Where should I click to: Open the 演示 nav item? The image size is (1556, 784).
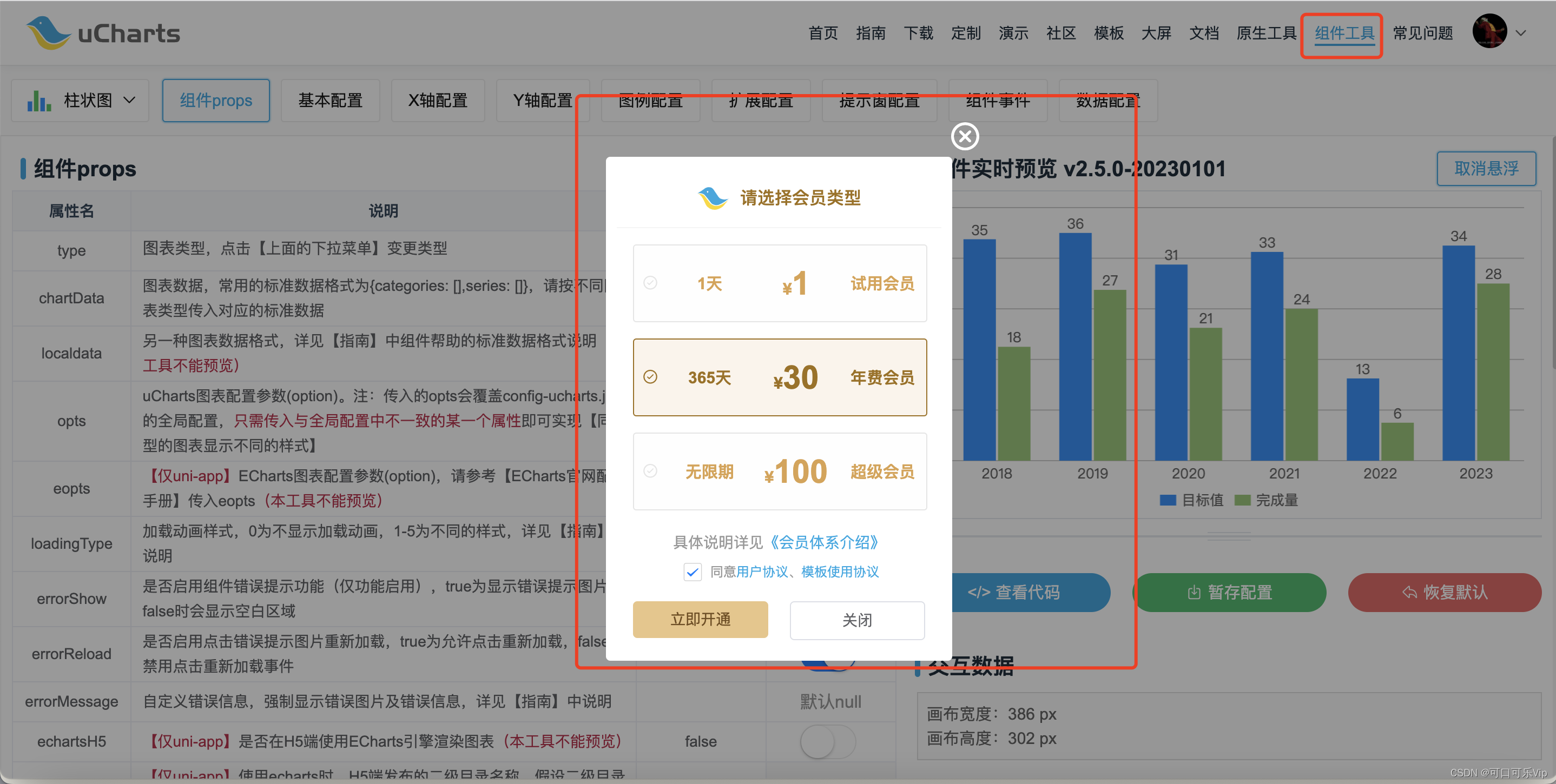click(1013, 33)
